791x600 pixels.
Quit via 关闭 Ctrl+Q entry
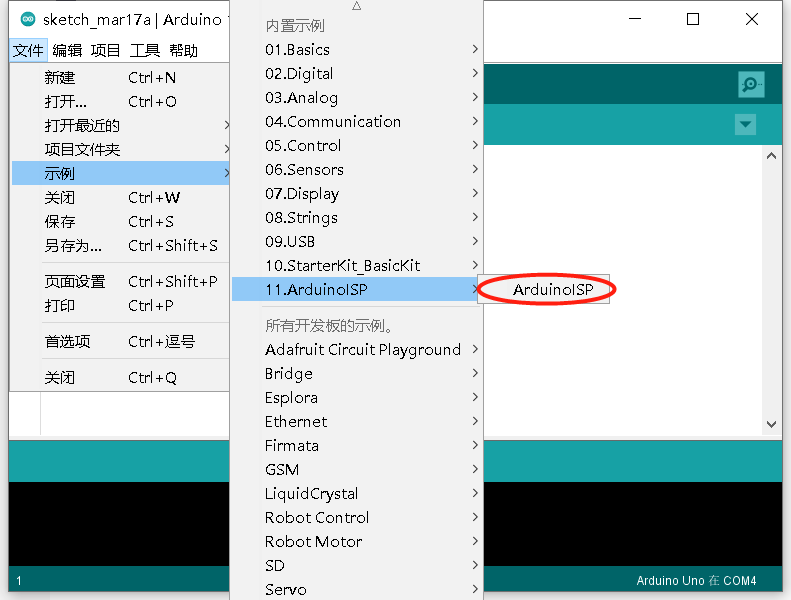(121, 377)
